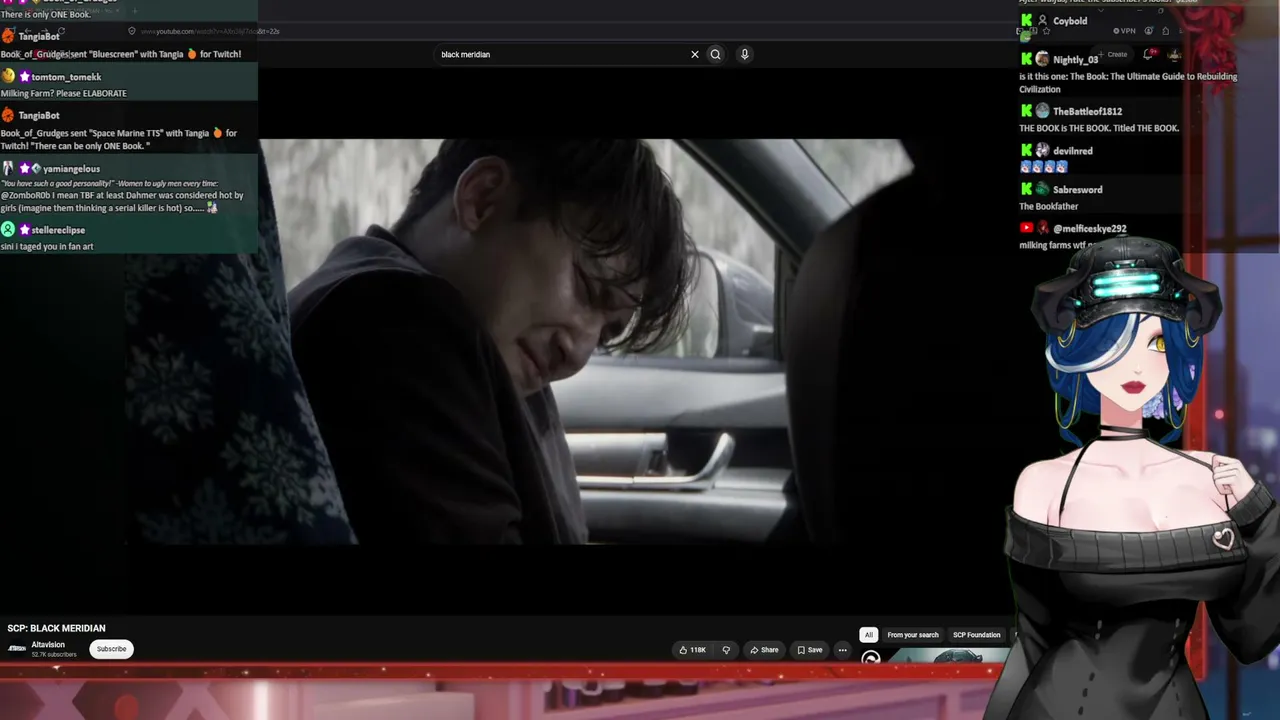Click tomtom_tomekk's subscriber star badge
Viewport: 1280px width, 720px height.
coord(24,77)
